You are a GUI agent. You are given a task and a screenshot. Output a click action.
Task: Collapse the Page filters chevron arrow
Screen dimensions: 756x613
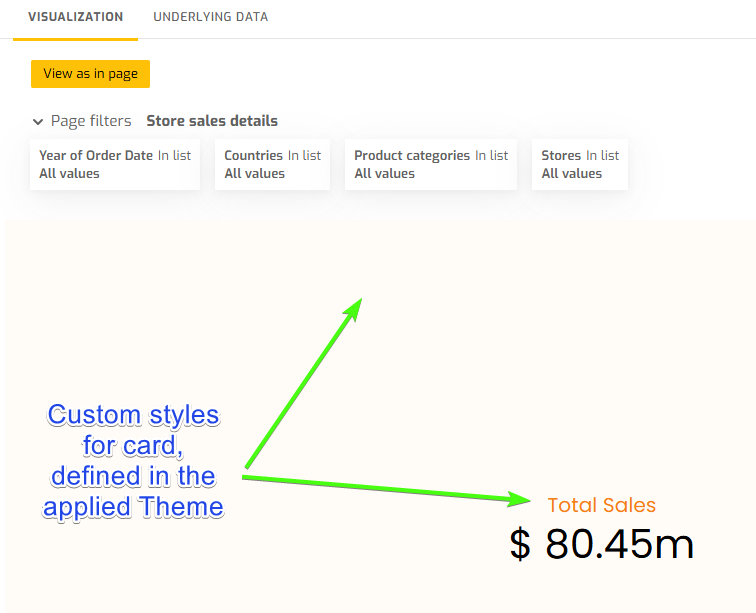pyautogui.click(x=38, y=121)
